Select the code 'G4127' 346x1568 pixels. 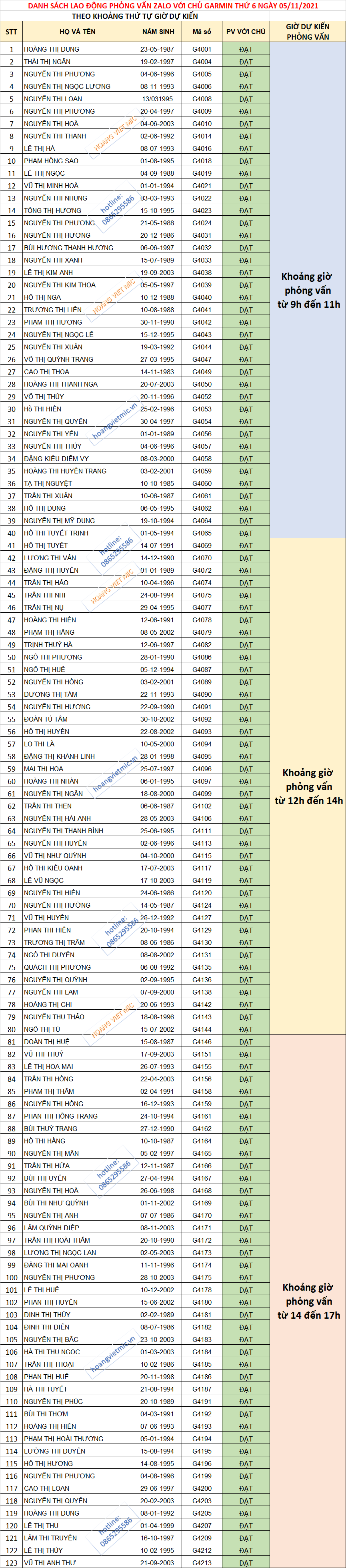[202, 918]
